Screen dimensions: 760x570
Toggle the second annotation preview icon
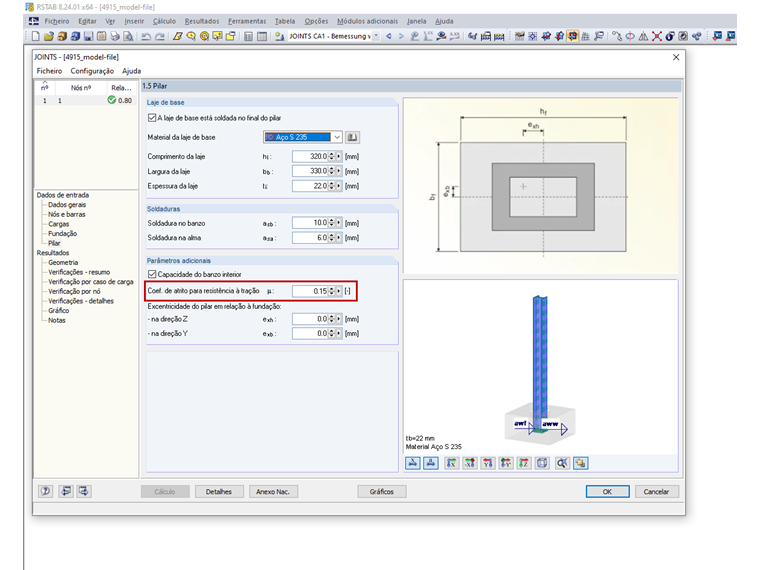(x=430, y=463)
